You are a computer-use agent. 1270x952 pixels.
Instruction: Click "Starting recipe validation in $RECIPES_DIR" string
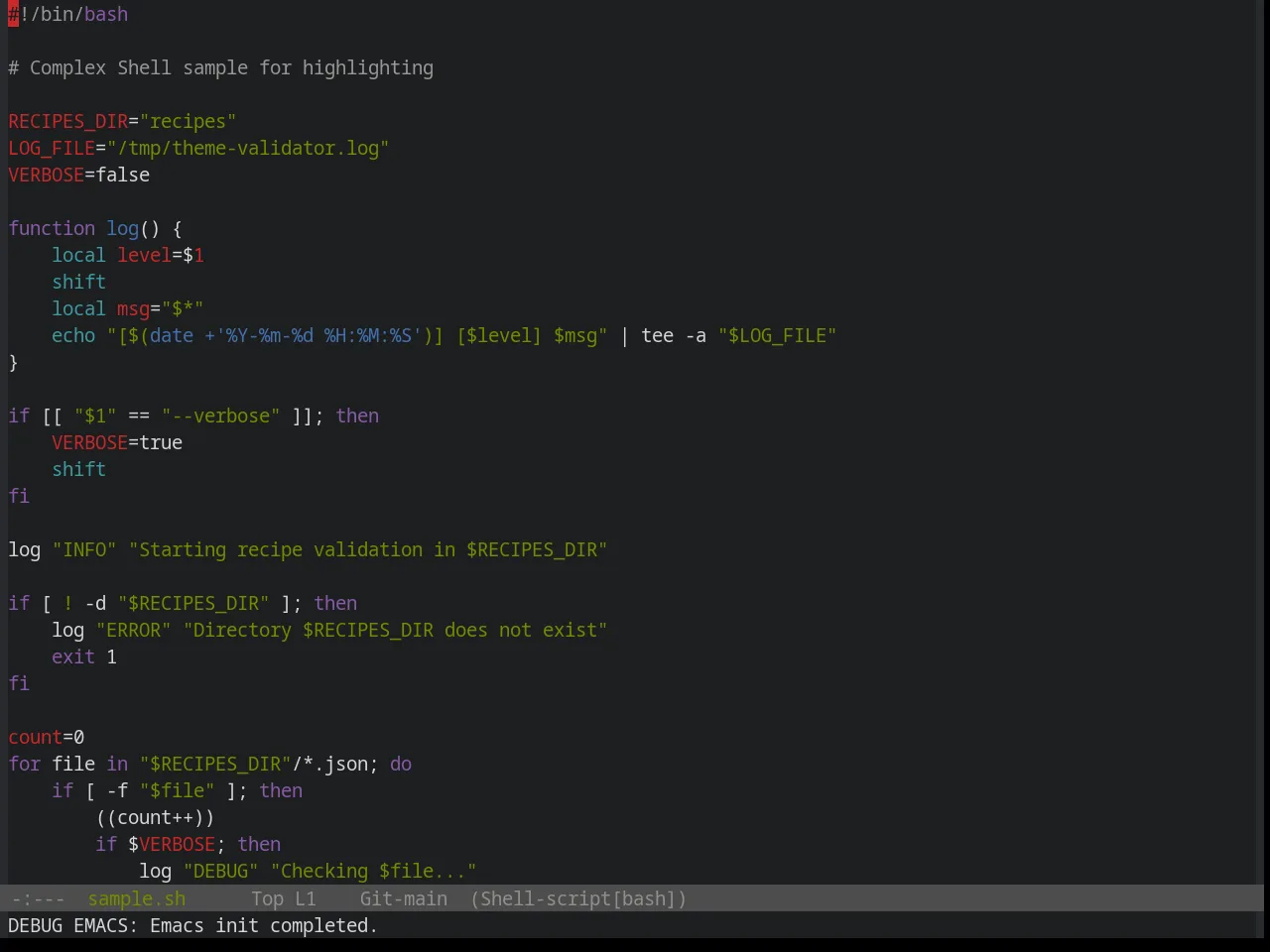coord(368,549)
